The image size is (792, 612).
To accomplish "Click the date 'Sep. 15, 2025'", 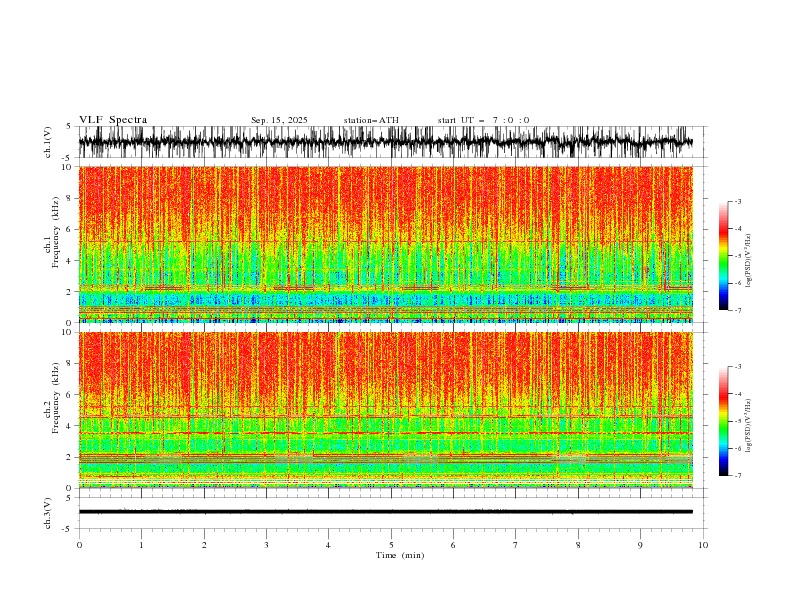I will point(279,120).
